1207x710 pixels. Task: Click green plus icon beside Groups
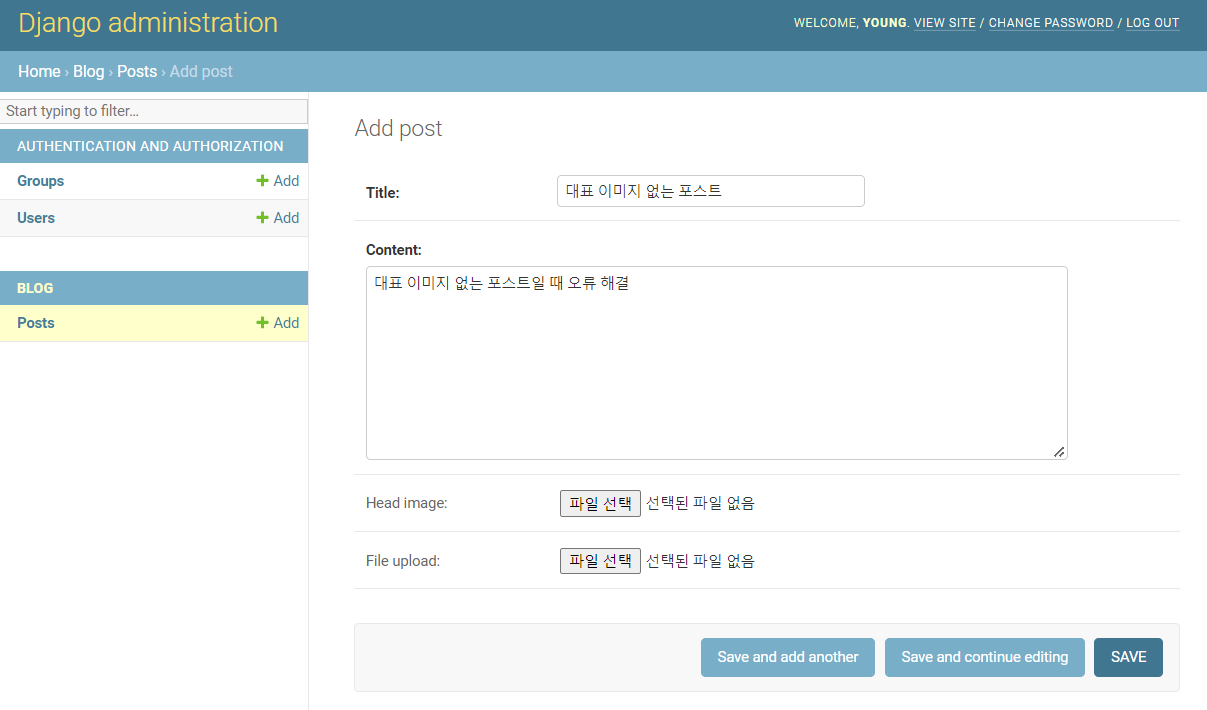[x=262, y=181]
